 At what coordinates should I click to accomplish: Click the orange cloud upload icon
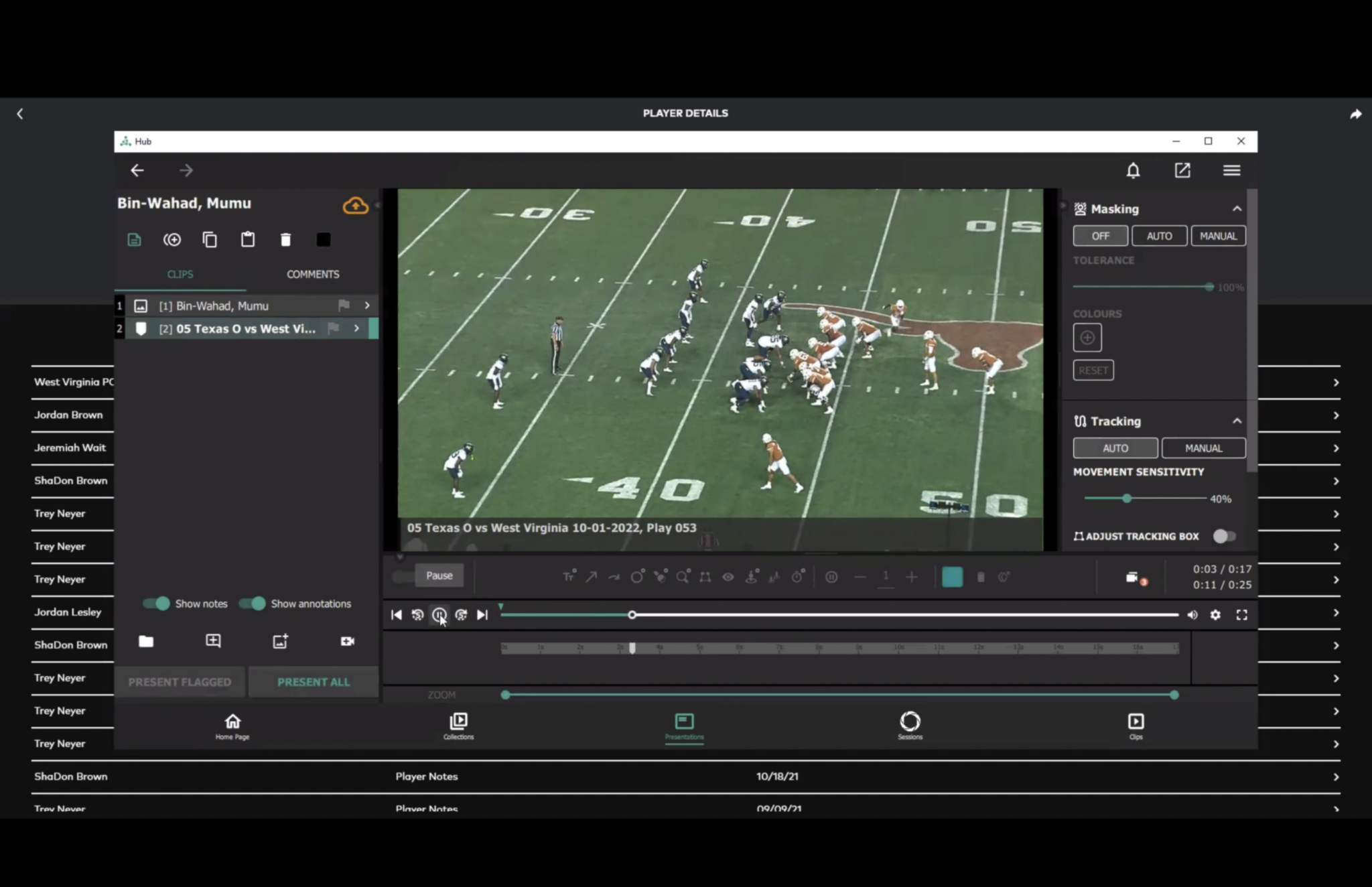(x=356, y=205)
